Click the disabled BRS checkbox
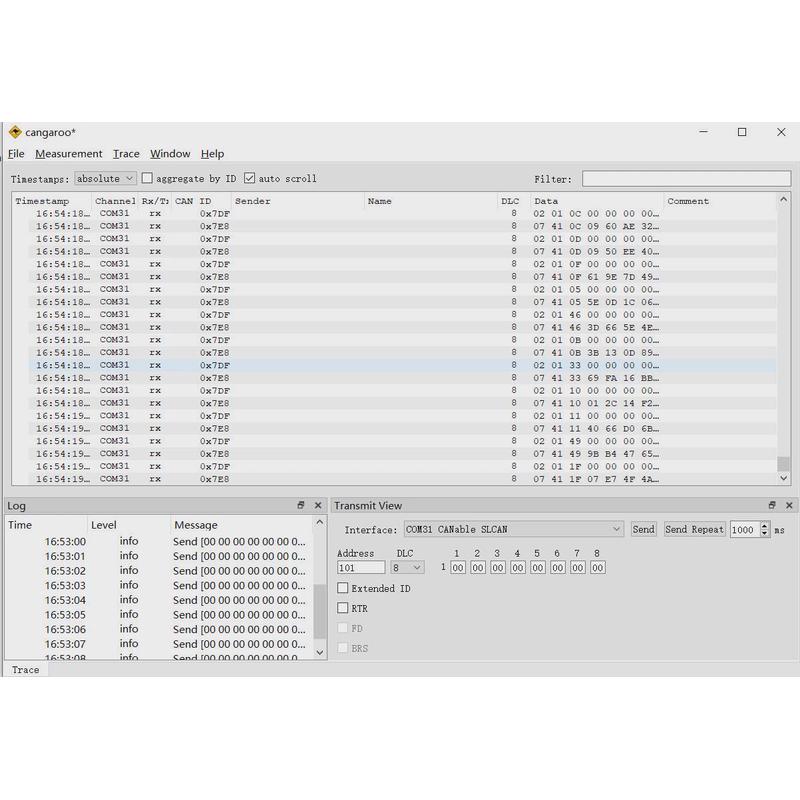The height and width of the screenshot is (800, 800). click(x=343, y=648)
